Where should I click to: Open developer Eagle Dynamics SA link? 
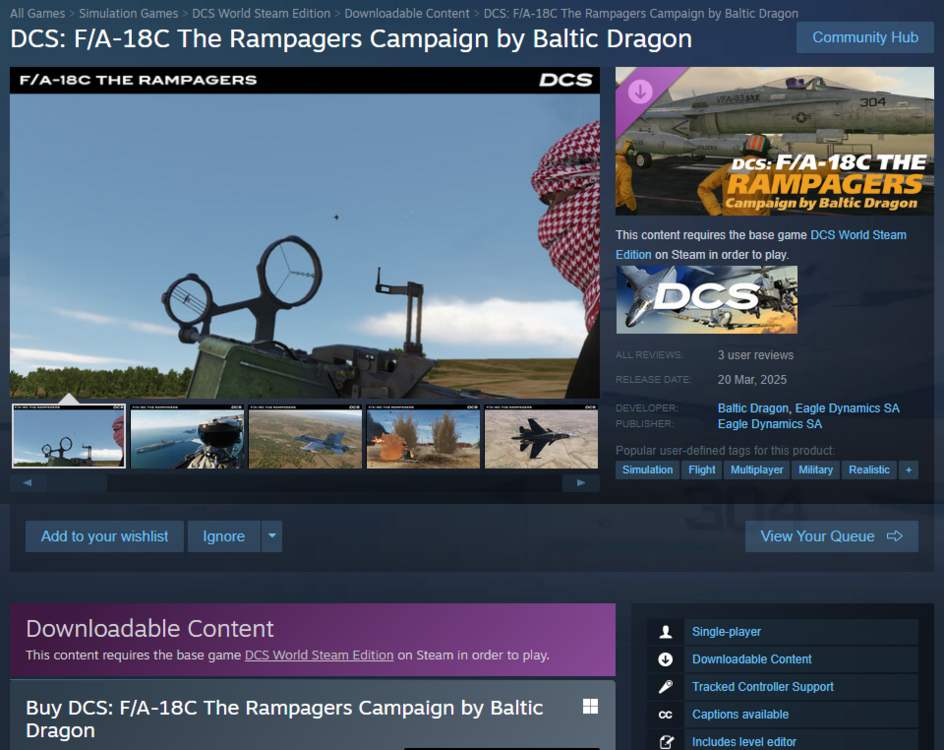click(x=847, y=408)
